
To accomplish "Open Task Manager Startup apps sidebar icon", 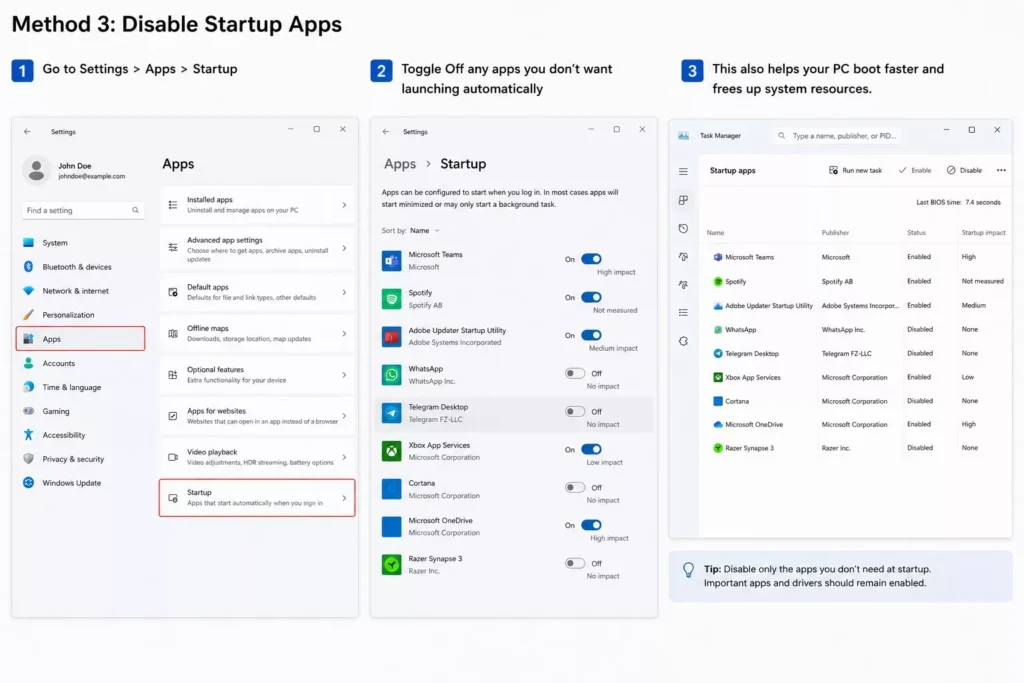I will pos(683,257).
